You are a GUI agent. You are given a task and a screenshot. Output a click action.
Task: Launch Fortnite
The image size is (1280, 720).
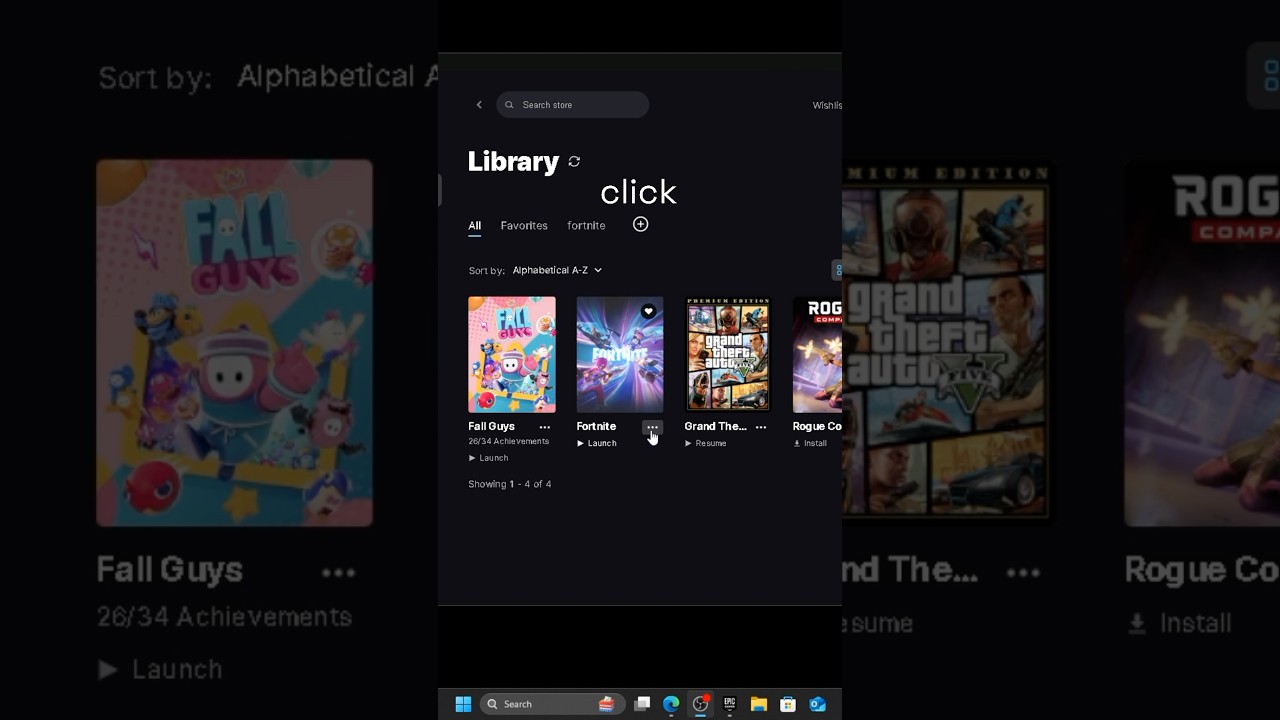point(596,443)
